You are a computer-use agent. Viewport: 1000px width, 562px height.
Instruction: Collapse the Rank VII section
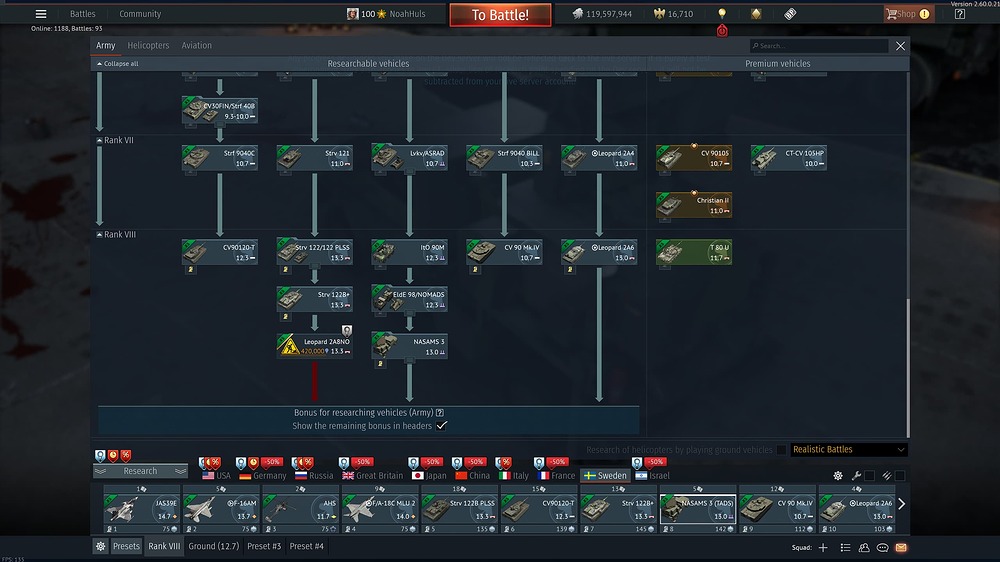click(x=99, y=140)
